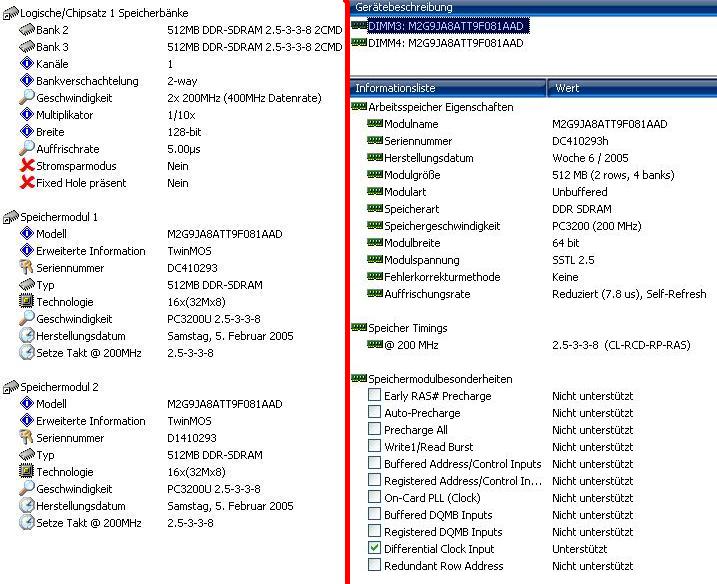Image resolution: width=717 pixels, height=584 pixels.
Task: Click the RAM icon beside Speichermodulbesonderheiten
Action: point(359,378)
